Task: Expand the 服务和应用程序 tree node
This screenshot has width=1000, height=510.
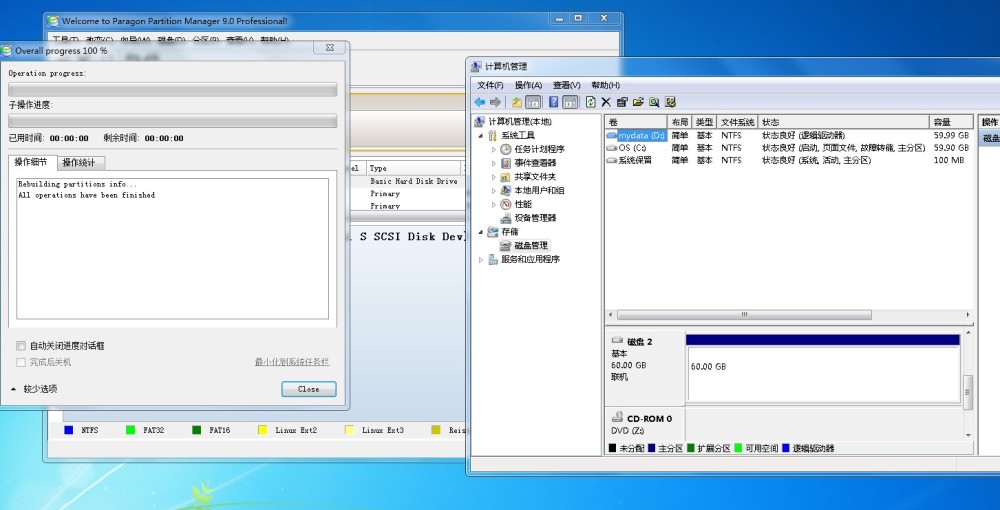Action: coord(481,259)
